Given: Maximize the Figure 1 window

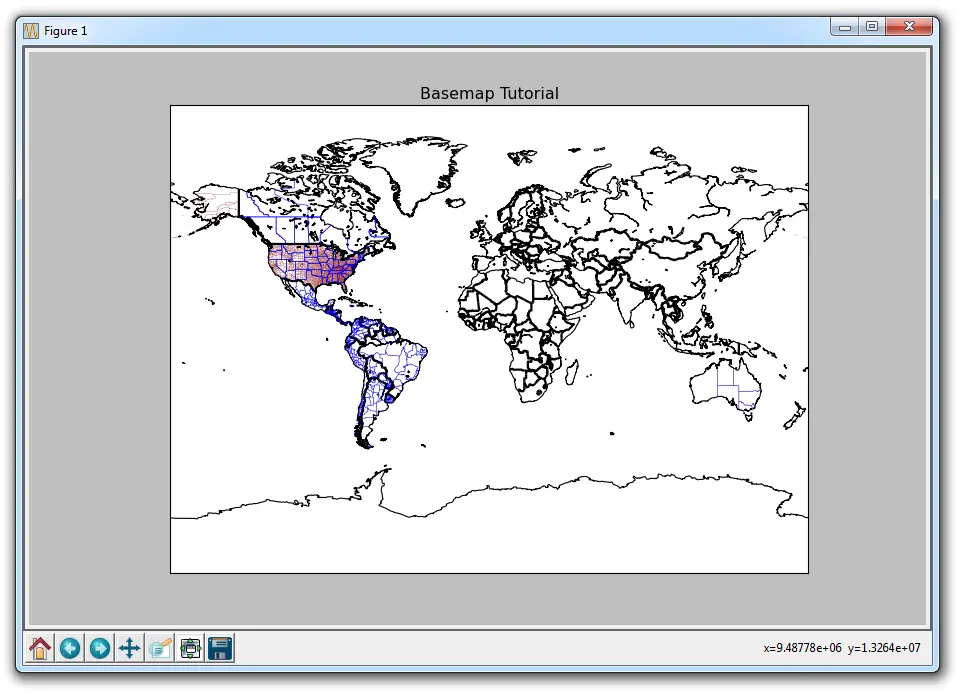Looking at the screenshot, I should point(872,26).
